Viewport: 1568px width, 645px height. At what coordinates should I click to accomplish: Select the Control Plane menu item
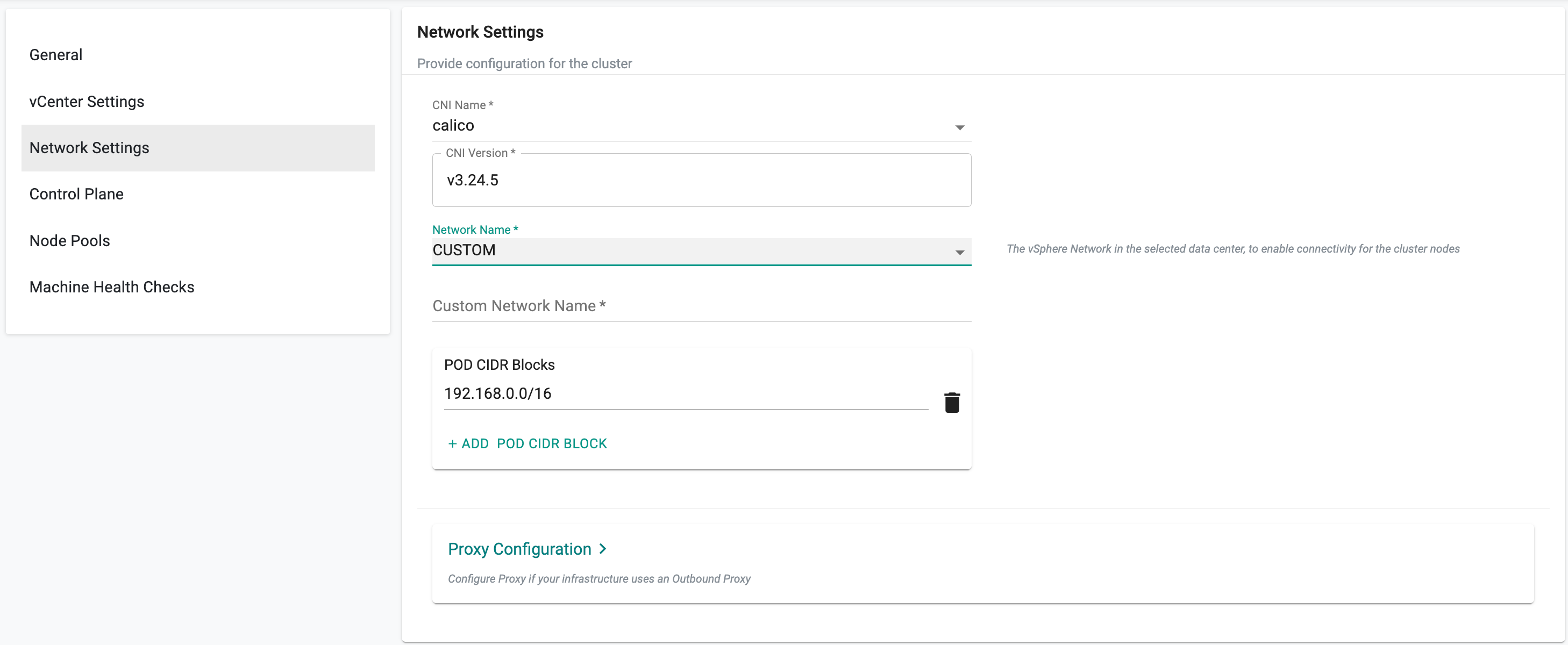click(77, 194)
